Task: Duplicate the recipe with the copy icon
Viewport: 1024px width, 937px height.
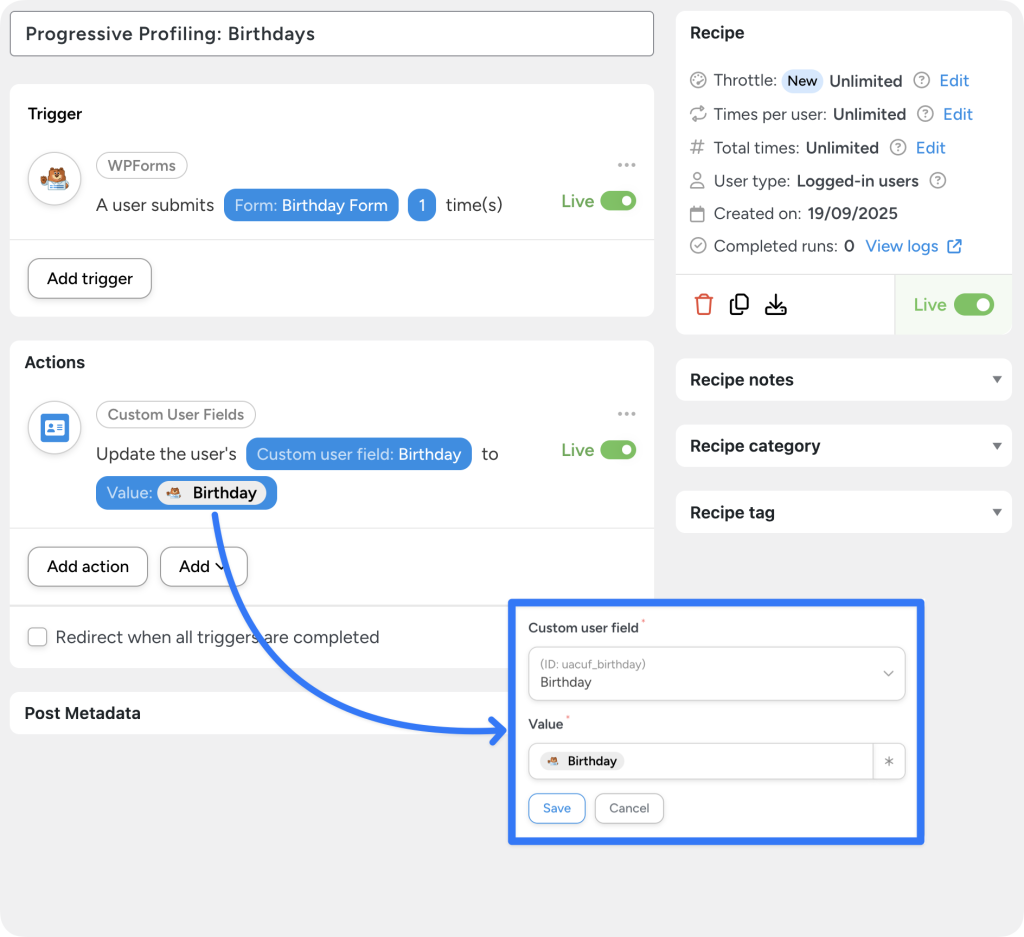Action: coord(740,304)
